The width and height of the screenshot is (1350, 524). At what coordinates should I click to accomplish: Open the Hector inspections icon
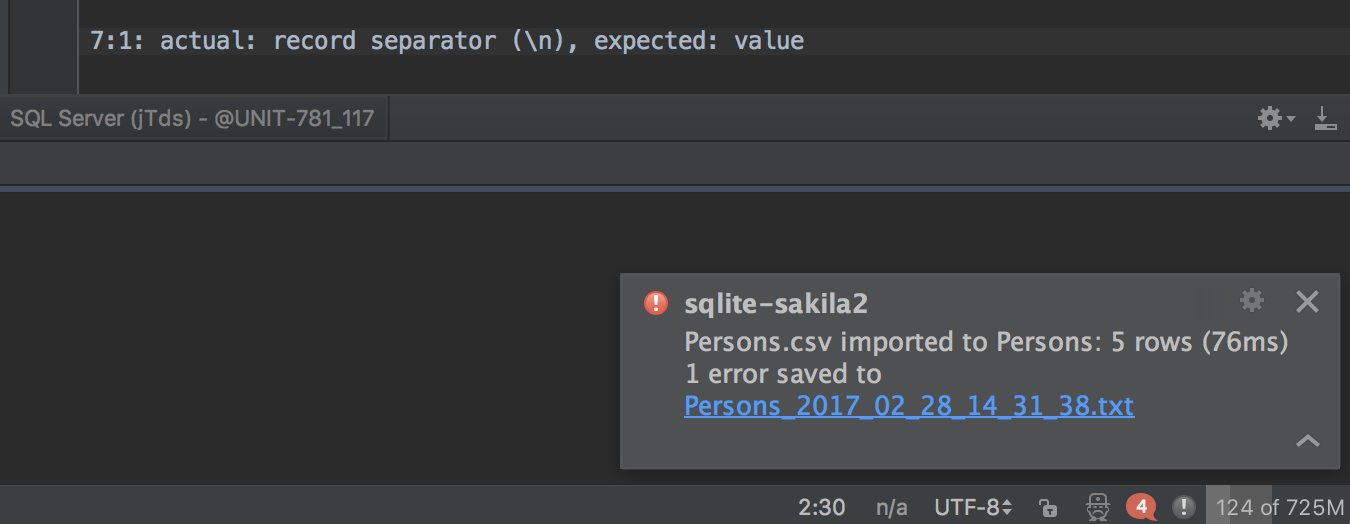(x=1098, y=506)
